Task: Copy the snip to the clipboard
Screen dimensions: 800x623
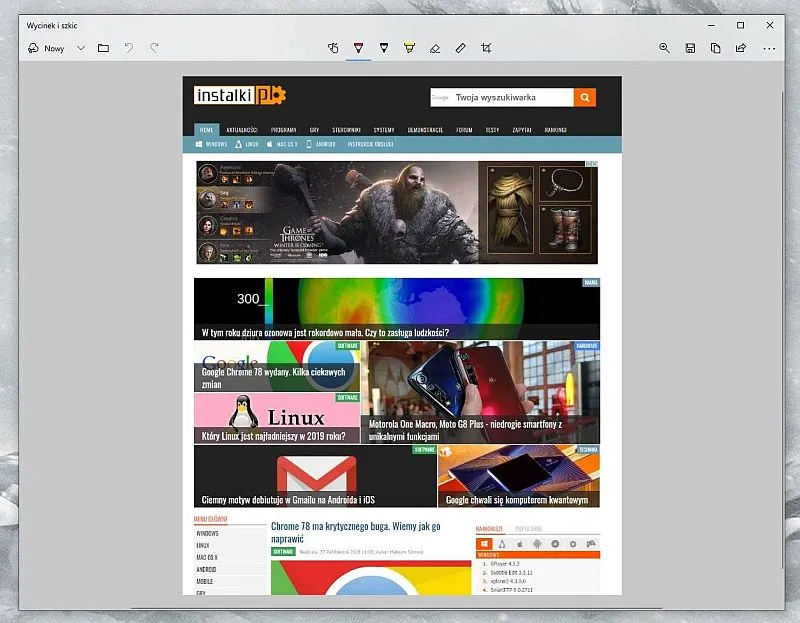Action: tap(716, 48)
